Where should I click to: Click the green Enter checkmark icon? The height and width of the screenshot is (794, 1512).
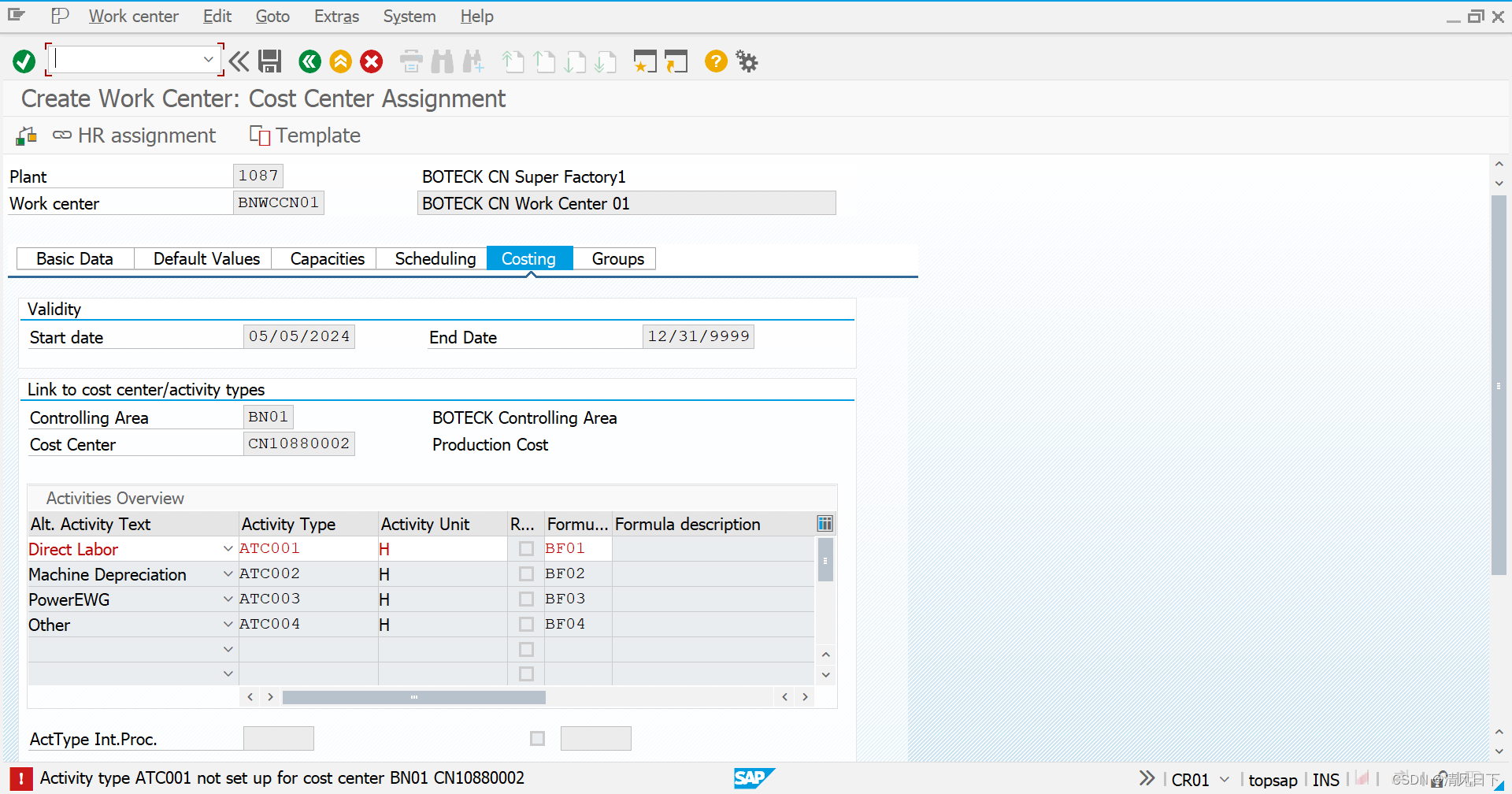click(24, 61)
